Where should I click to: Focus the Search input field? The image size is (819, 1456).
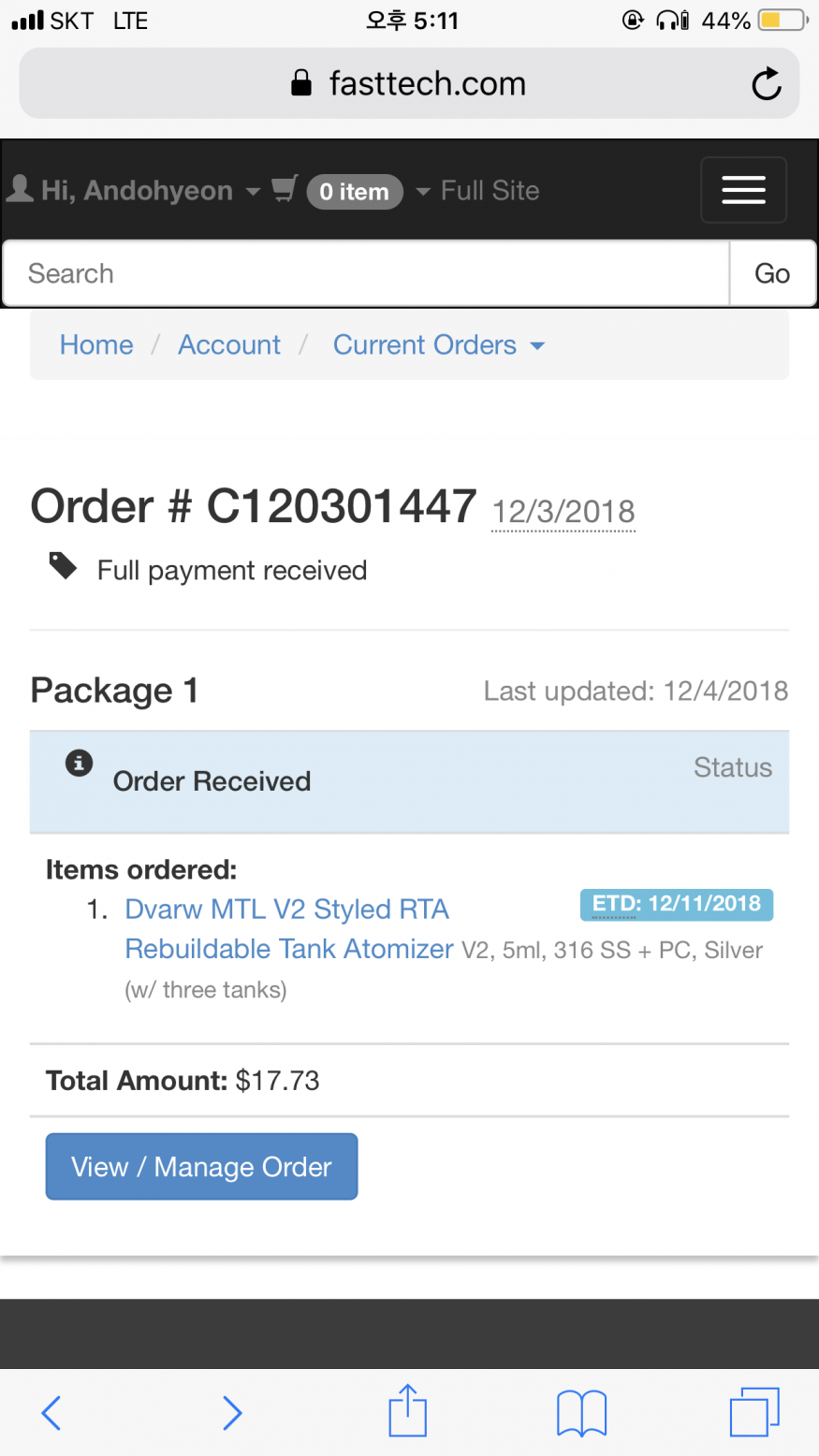click(366, 273)
